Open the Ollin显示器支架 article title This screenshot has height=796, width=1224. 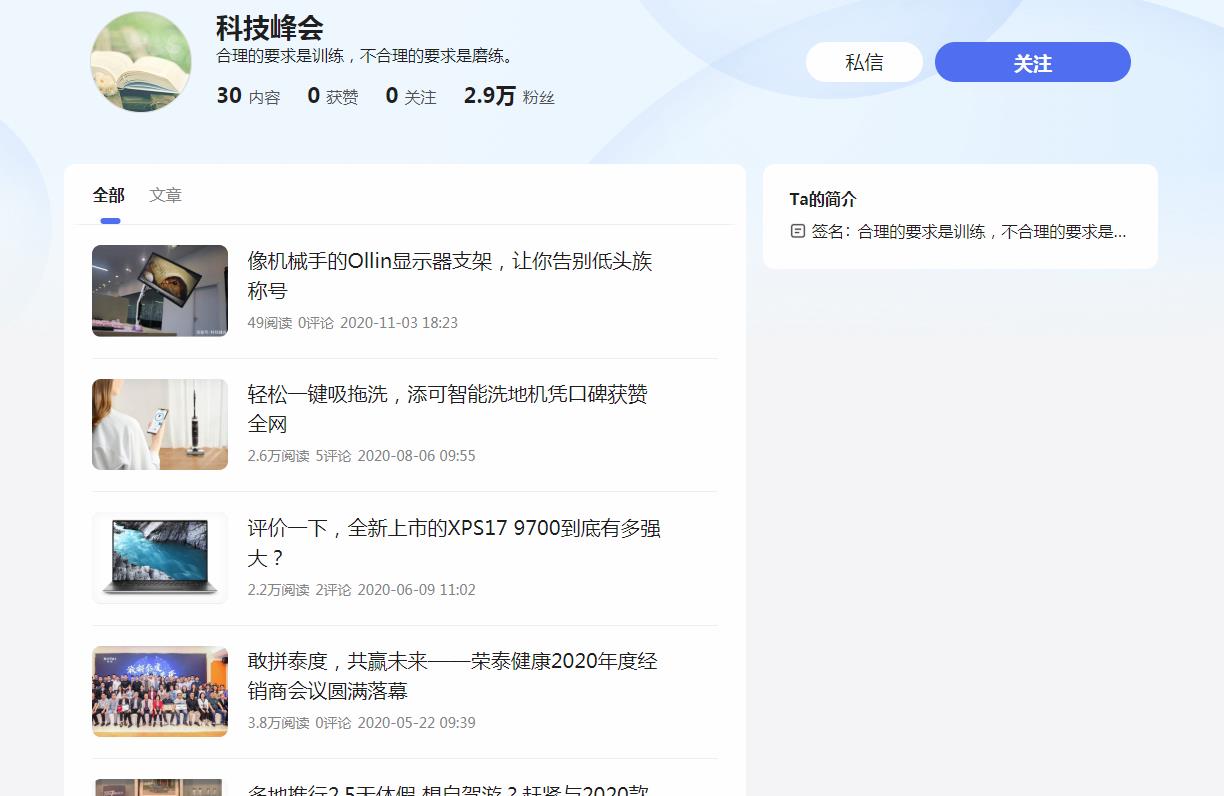pos(450,276)
